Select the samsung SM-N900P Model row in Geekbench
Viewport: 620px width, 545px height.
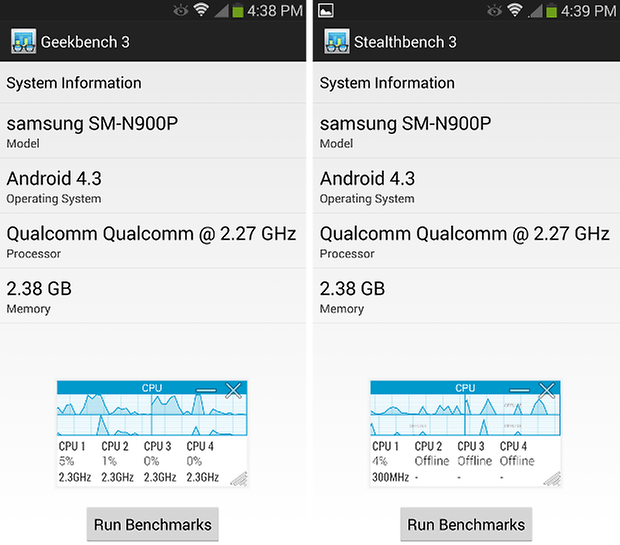[153, 131]
